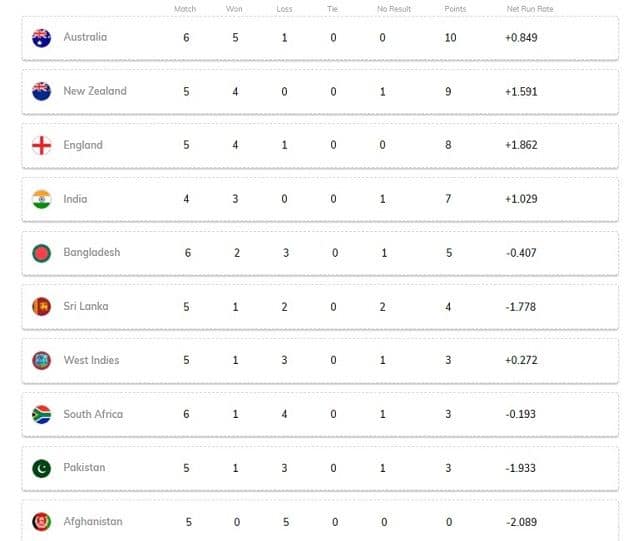This screenshot has width=628, height=541.
Task: Select India's net run rate value
Action: (521, 199)
